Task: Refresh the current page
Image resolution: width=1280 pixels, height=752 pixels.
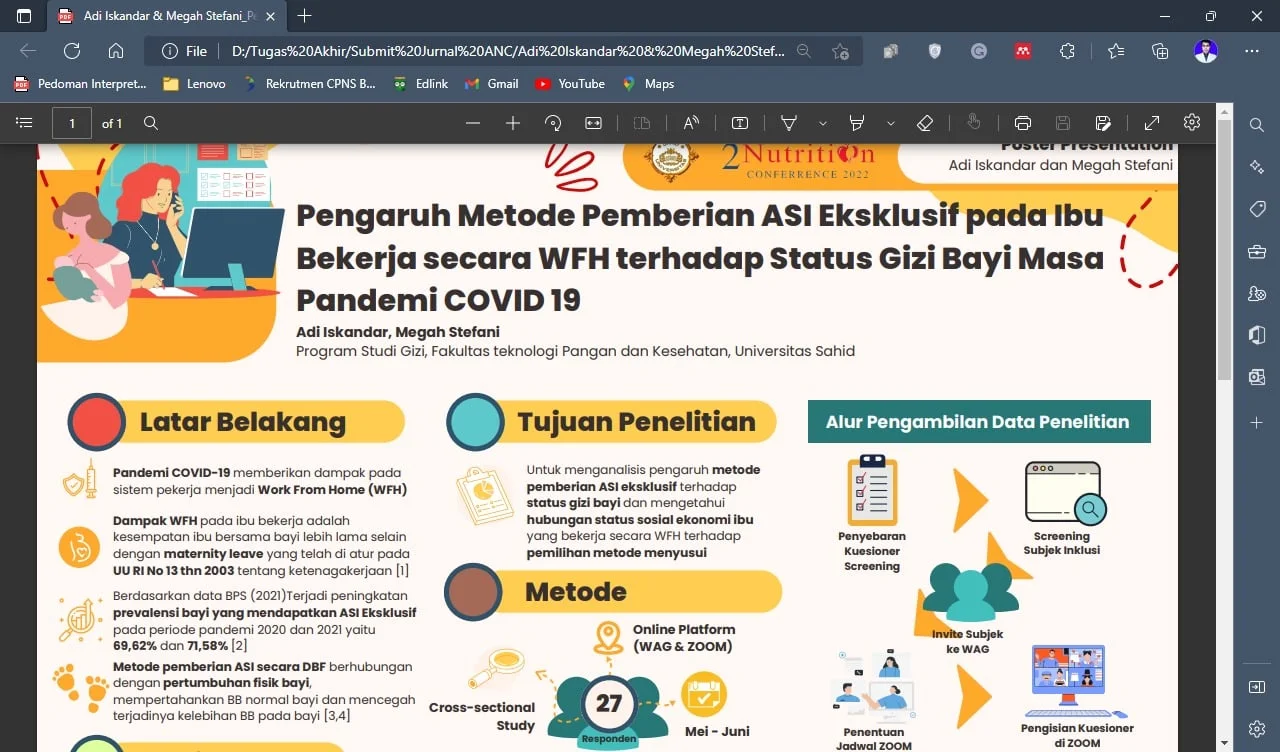Action: tap(72, 51)
